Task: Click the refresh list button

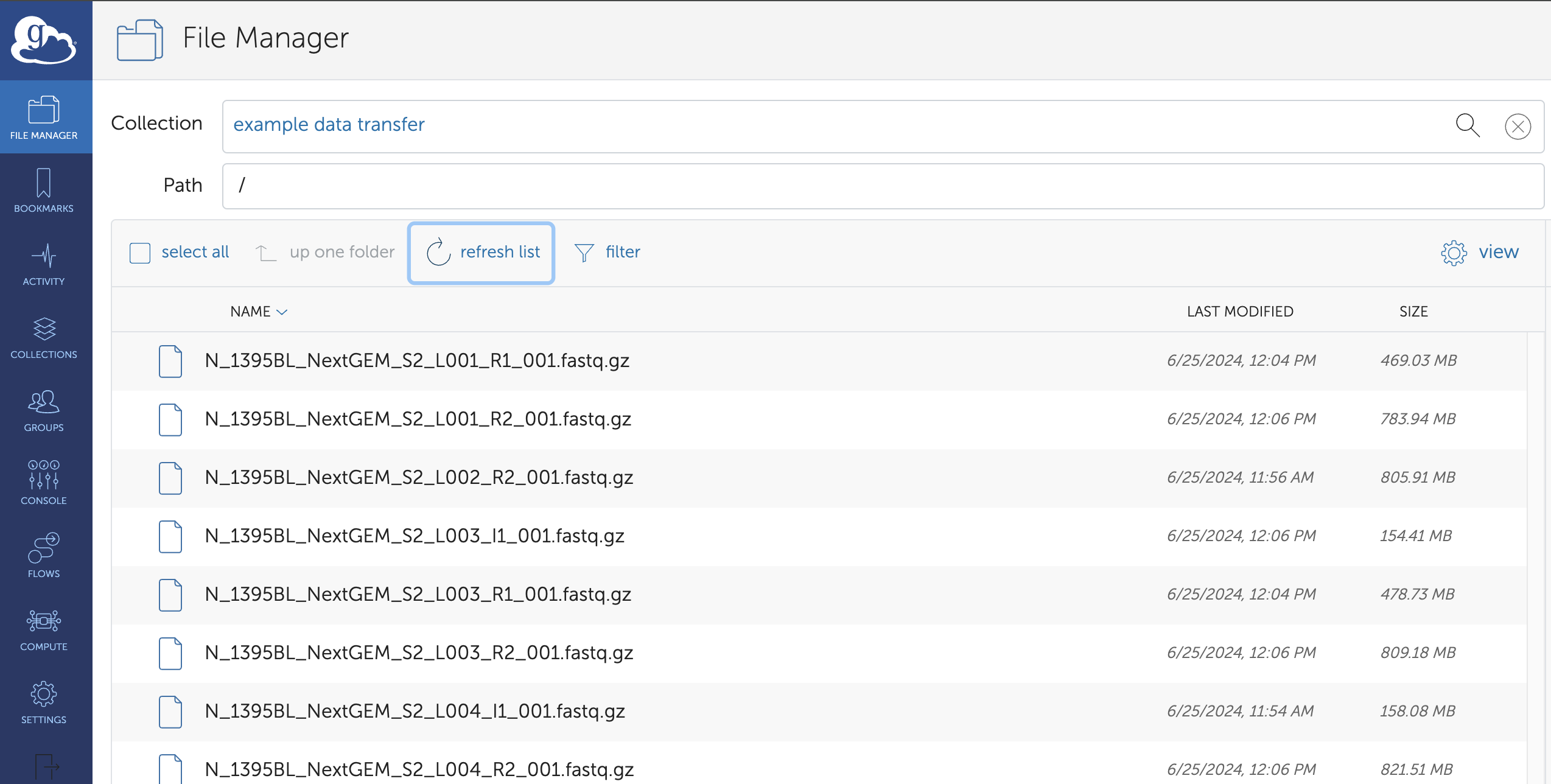Action: (481, 253)
